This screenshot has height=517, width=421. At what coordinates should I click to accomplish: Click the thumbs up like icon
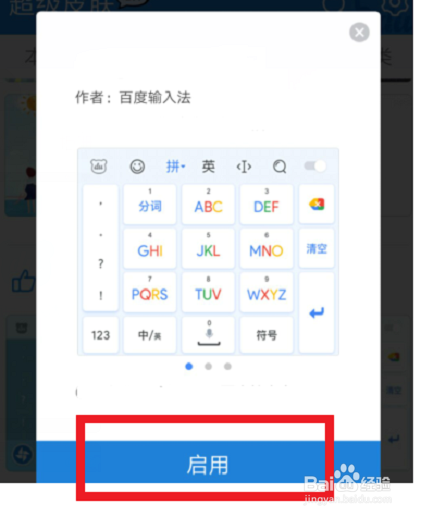point(23,281)
